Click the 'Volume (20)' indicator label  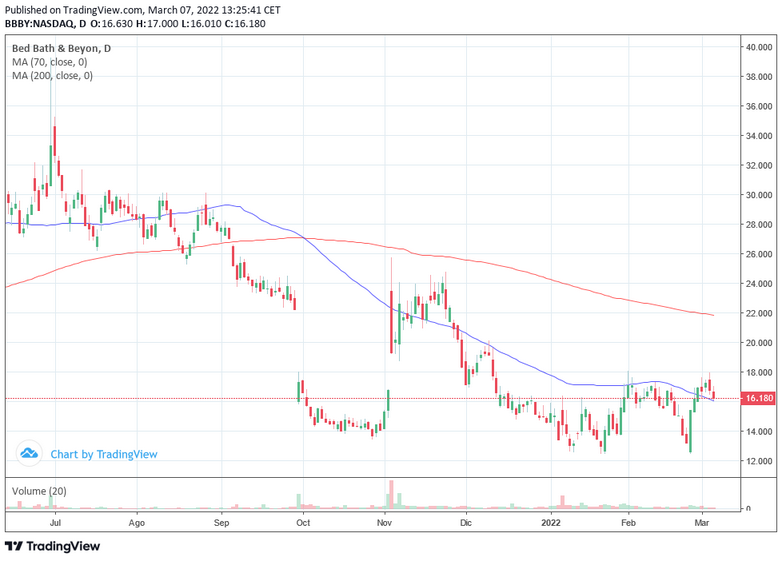39,491
